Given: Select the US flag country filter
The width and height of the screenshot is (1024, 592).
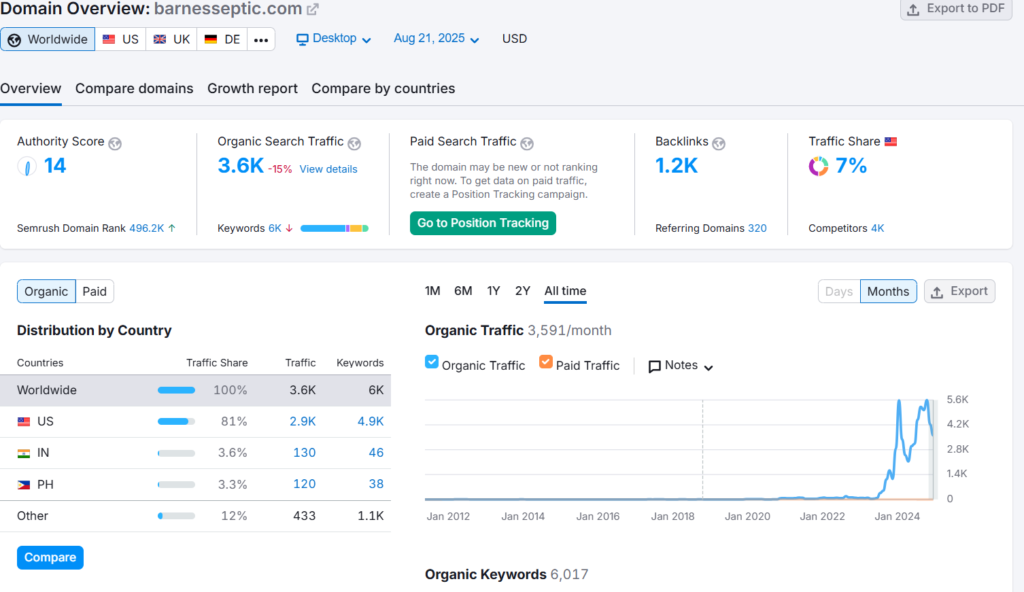Looking at the screenshot, I should point(121,39).
